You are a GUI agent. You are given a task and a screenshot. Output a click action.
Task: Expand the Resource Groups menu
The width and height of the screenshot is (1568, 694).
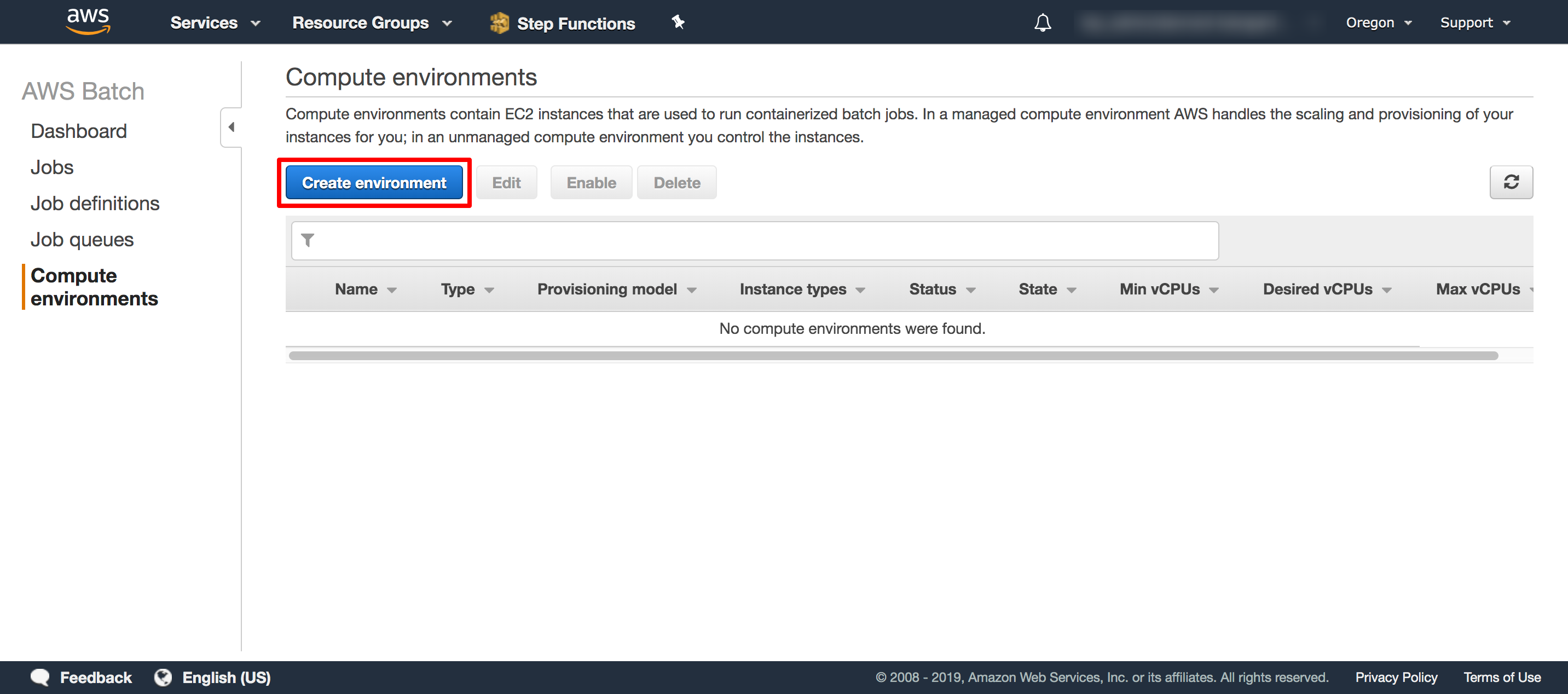372,23
